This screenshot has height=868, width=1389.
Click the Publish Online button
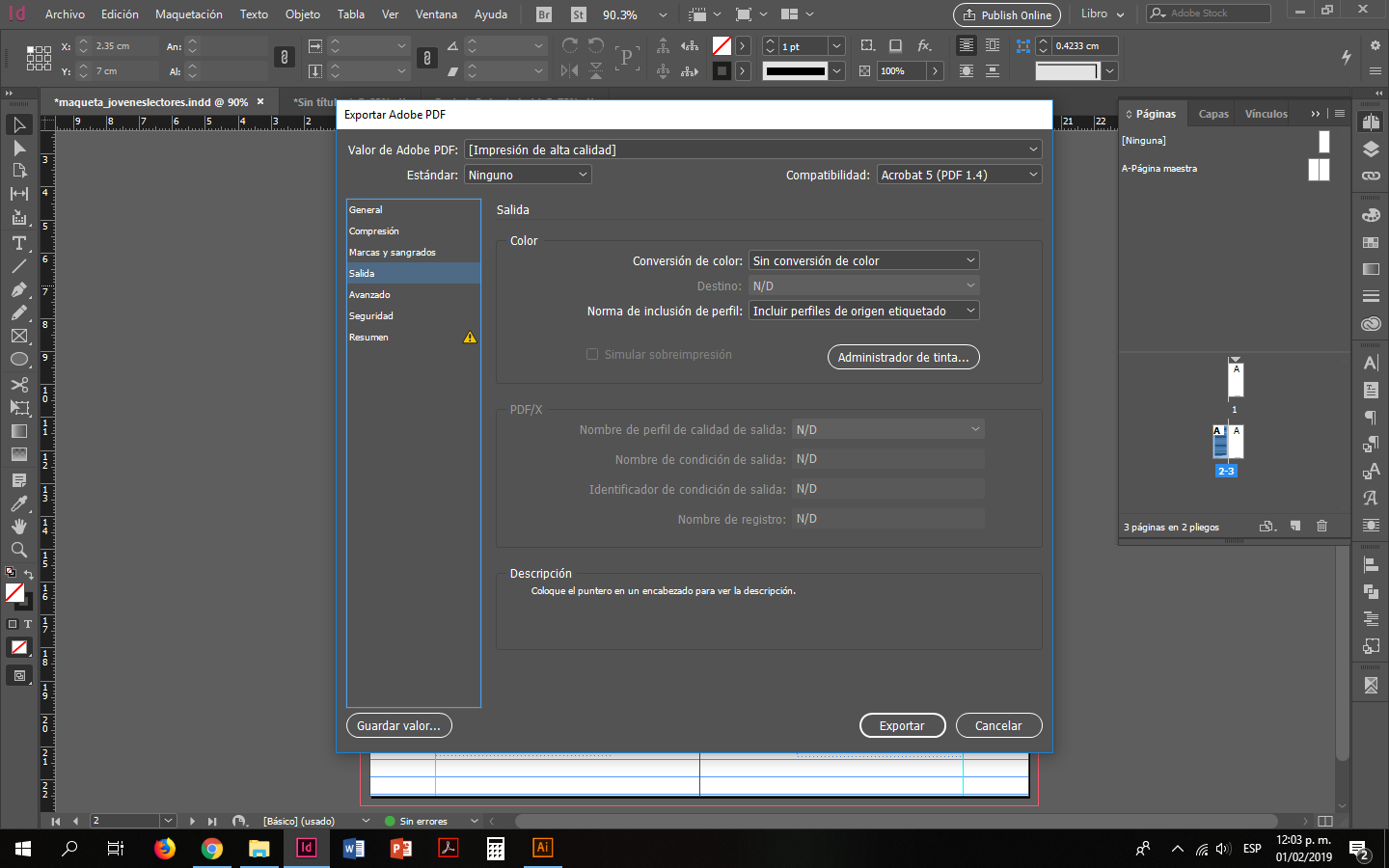click(1007, 14)
